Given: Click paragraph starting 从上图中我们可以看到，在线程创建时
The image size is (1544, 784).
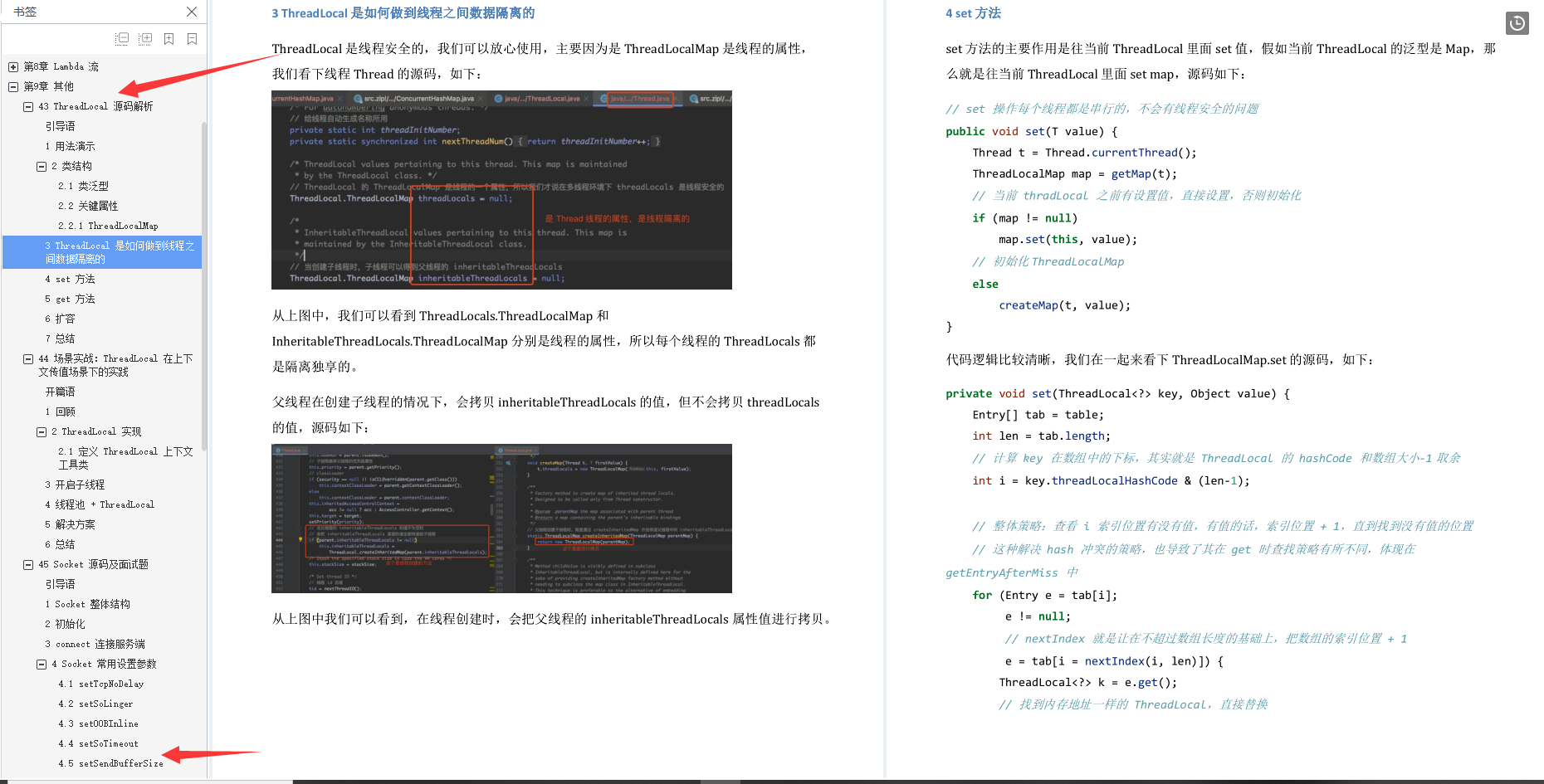Looking at the screenshot, I should (x=553, y=619).
